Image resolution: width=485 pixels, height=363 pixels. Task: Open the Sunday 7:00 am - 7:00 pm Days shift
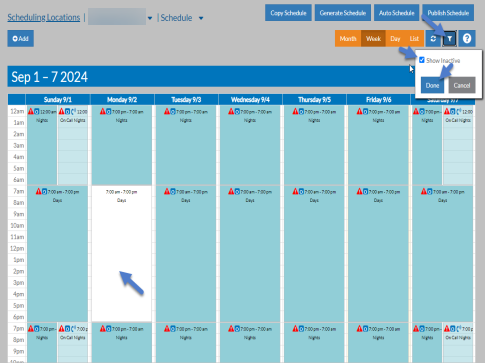(x=57, y=253)
